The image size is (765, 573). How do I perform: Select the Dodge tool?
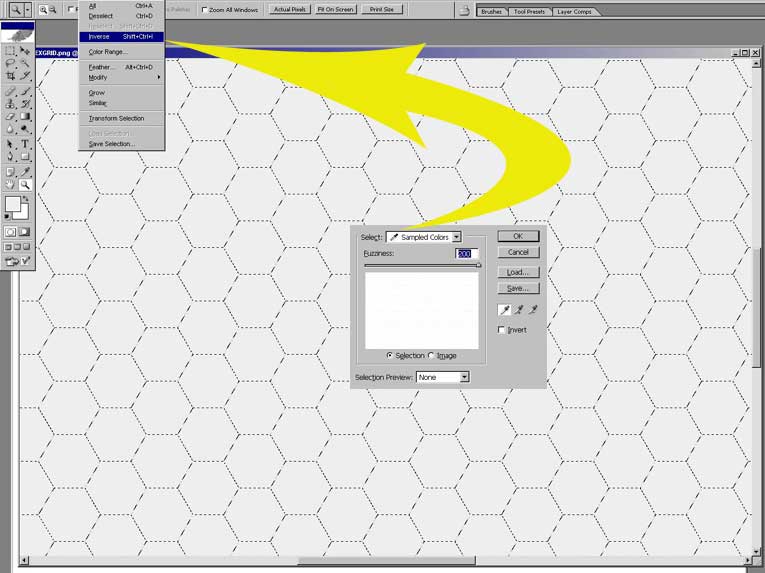[25, 129]
